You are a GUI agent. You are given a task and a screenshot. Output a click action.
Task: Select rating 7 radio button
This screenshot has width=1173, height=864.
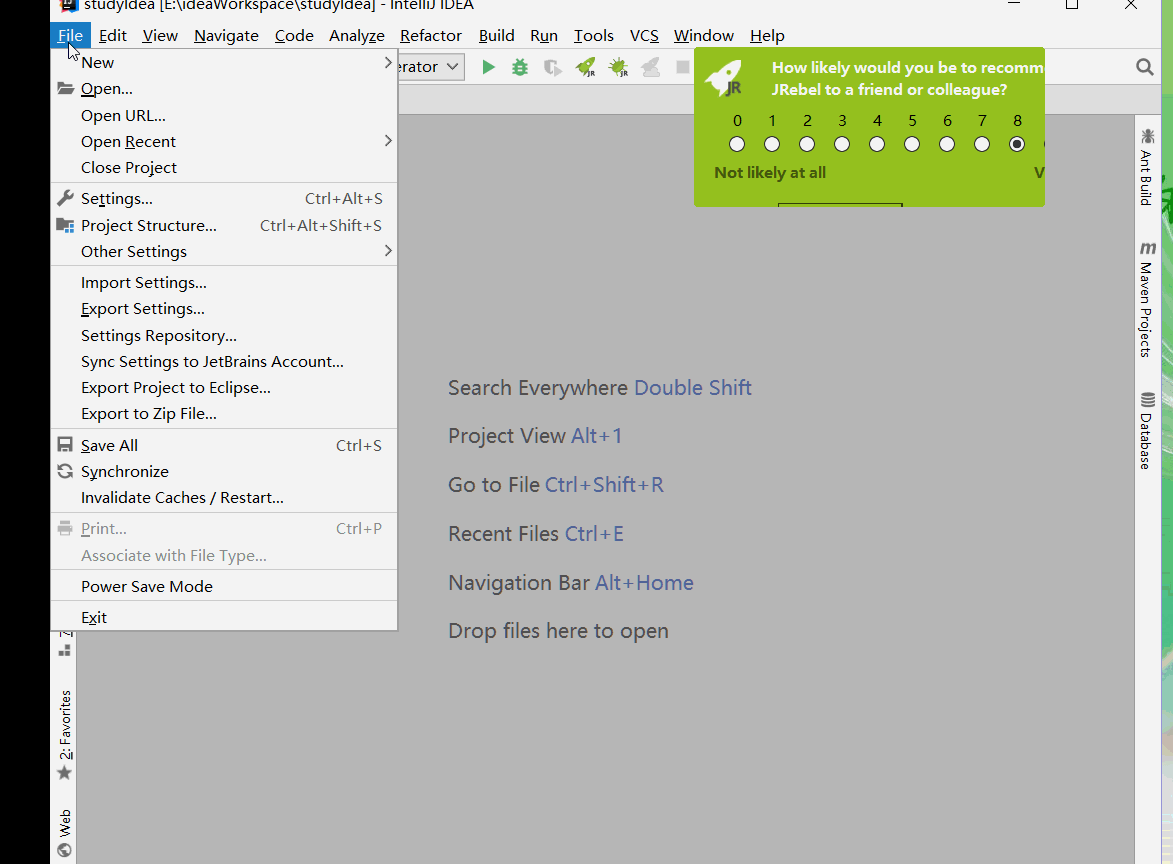tap(982, 144)
